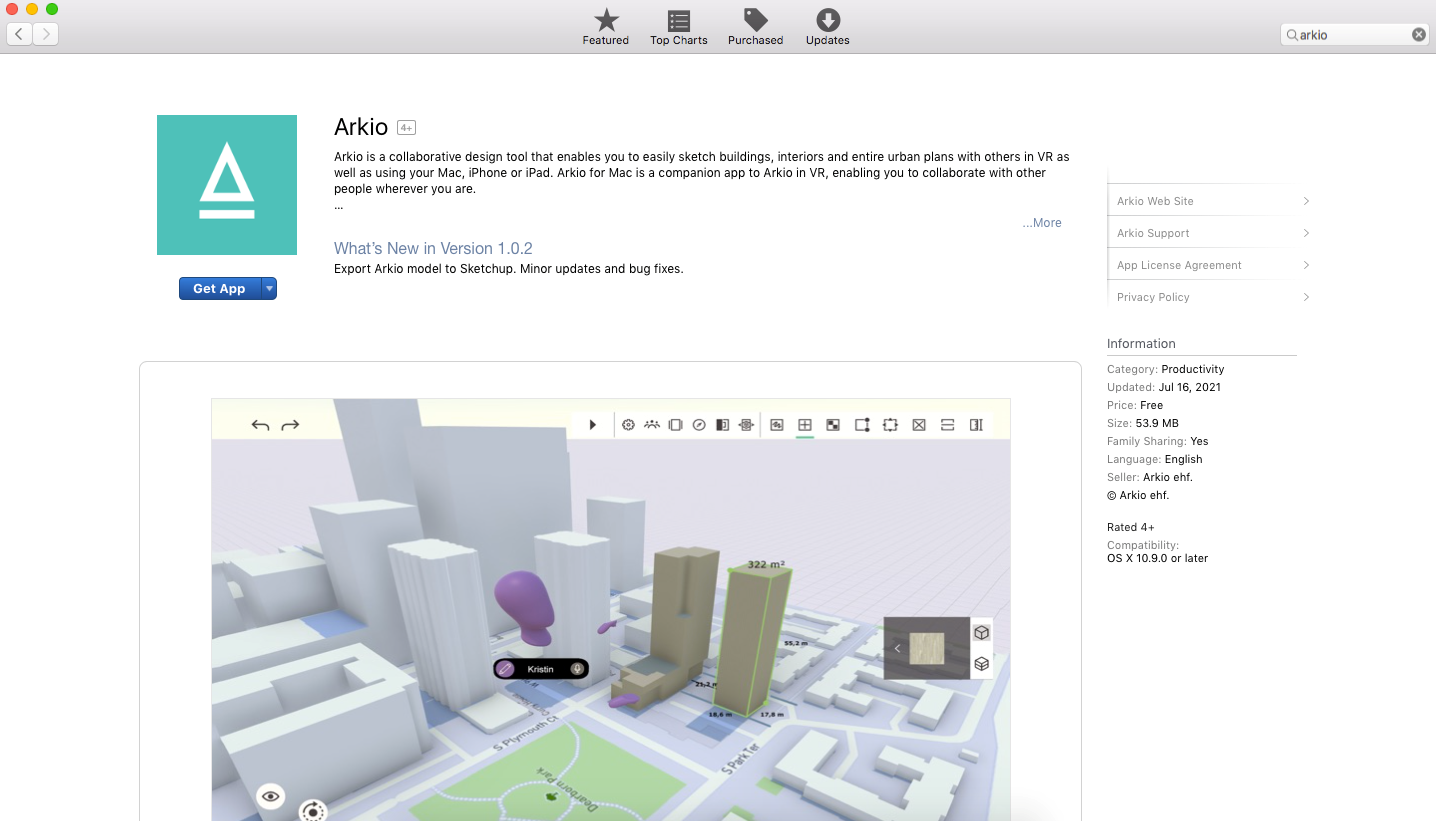Open the dropdown arrow beside Get App
The width and height of the screenshot is (1436, 821).
tap(269, 288)
